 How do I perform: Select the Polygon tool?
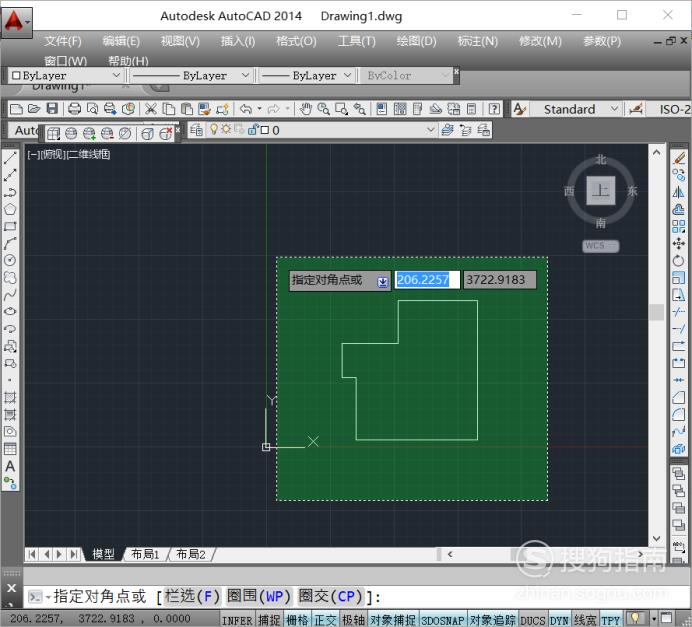[10, 209]
